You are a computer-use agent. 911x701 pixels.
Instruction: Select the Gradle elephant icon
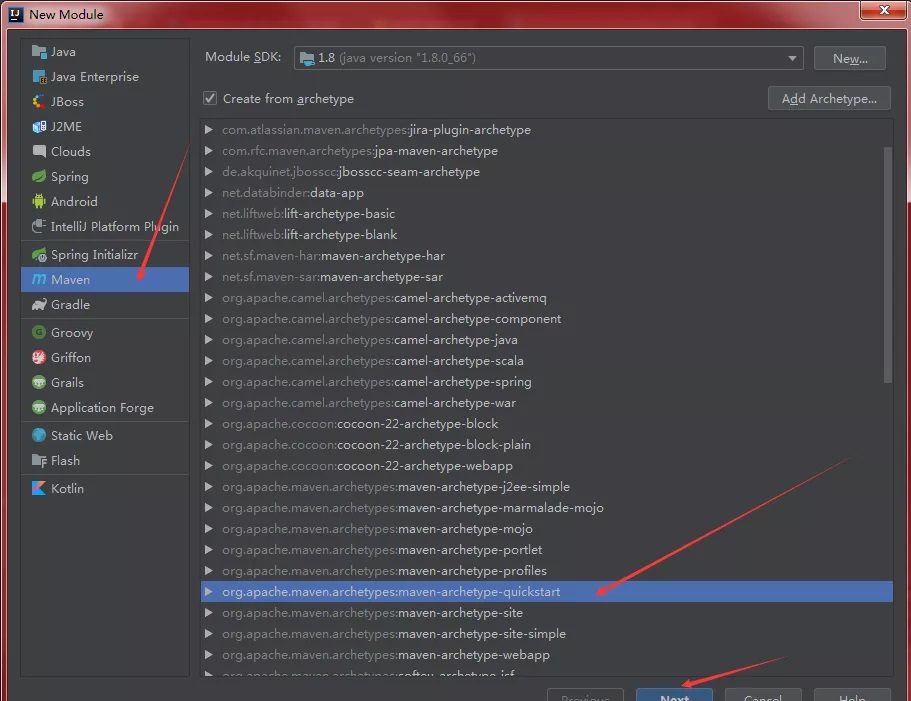coord(39,304)
